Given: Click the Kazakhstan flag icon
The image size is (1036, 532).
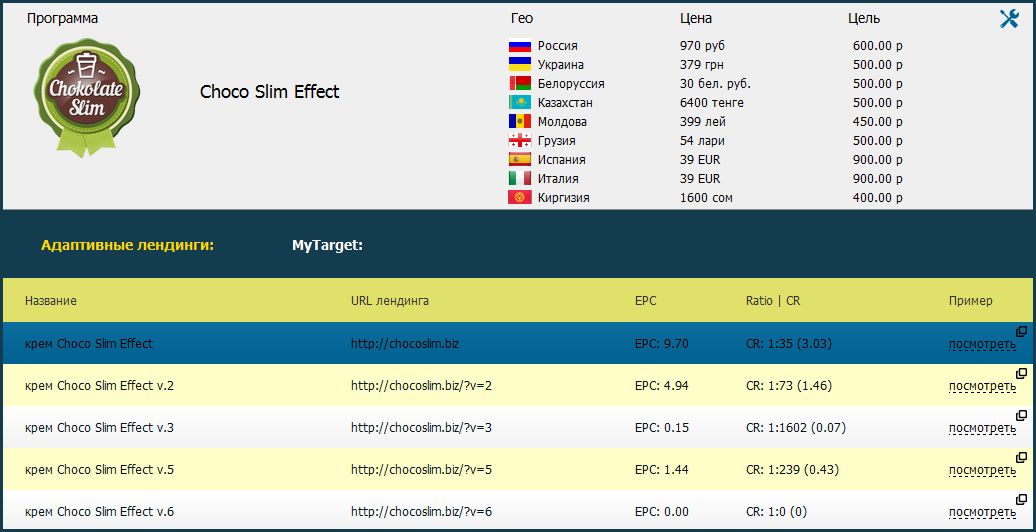Looking at the screenshot, I should click(x=520, y=103).
